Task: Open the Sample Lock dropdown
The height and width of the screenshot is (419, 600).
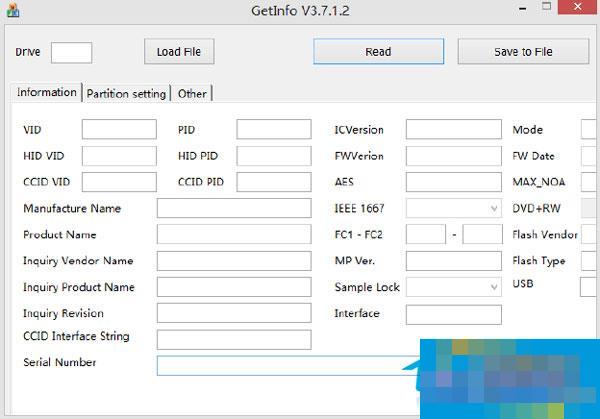Action: pyautogui.click(x=453, y=287)
